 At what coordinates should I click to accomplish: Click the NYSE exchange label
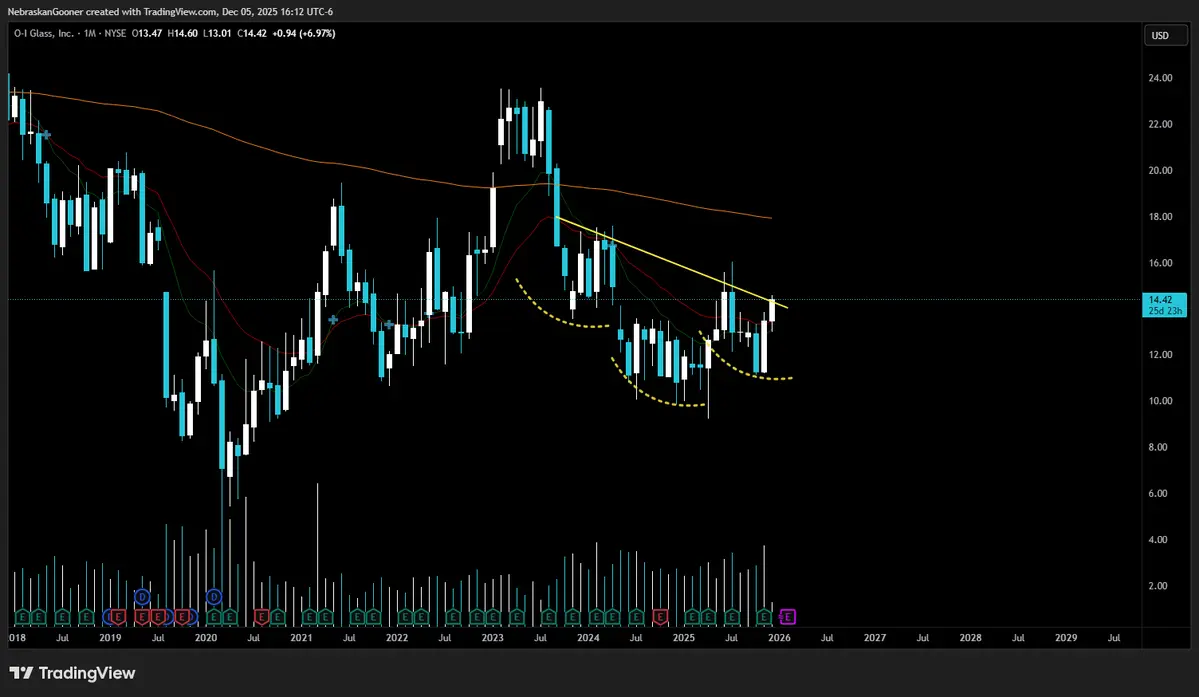pyautogui.click(x=115, y=34)
